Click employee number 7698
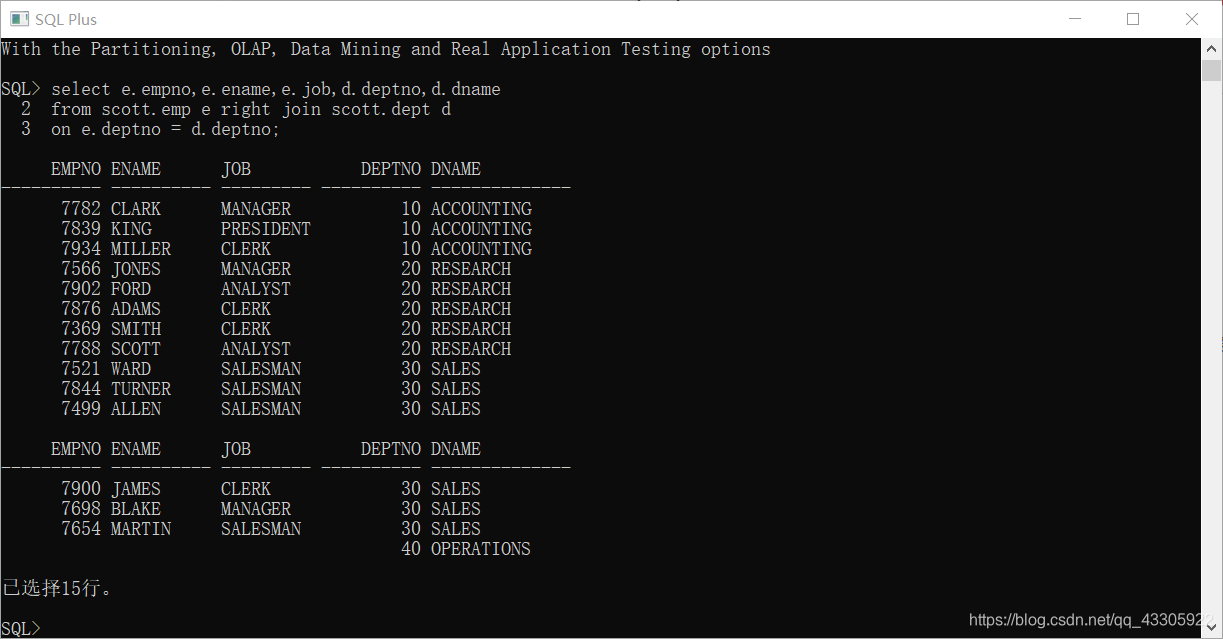 81,509
